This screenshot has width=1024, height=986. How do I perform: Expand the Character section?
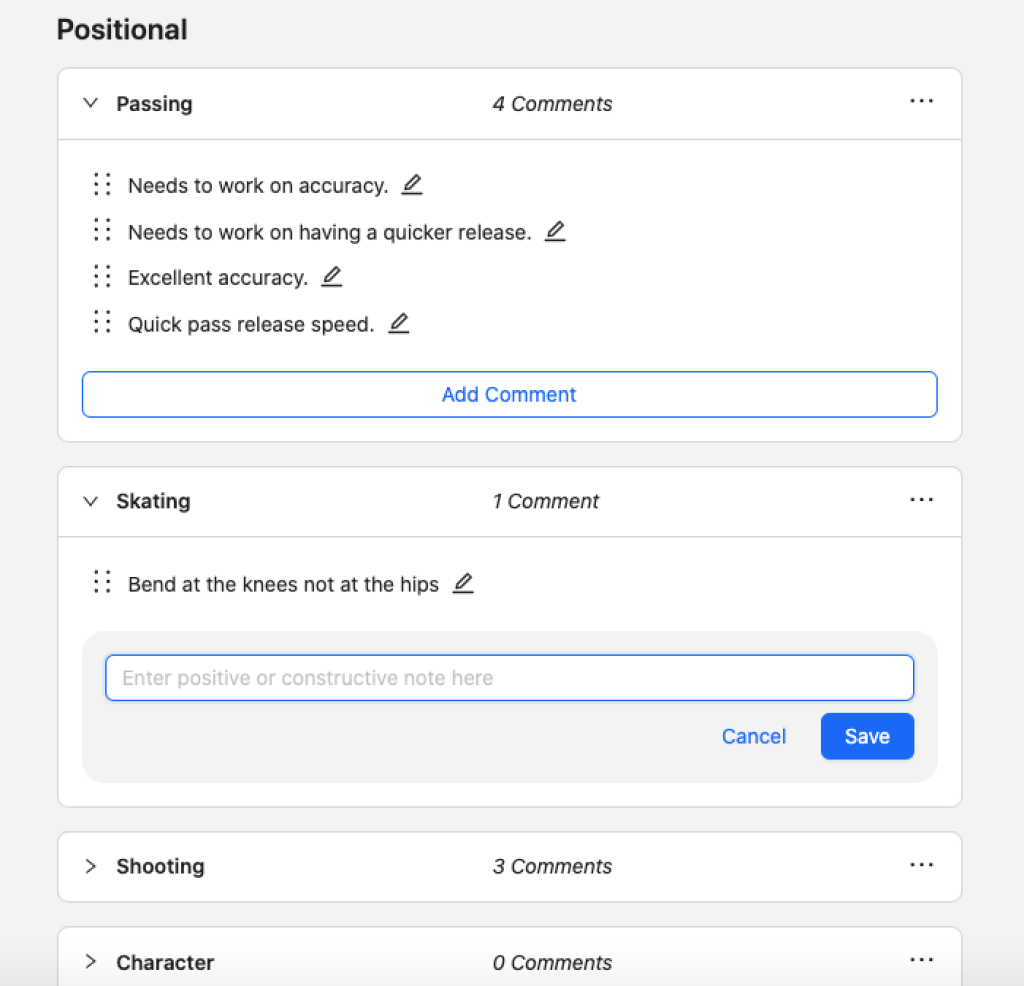tap(91, 962)
